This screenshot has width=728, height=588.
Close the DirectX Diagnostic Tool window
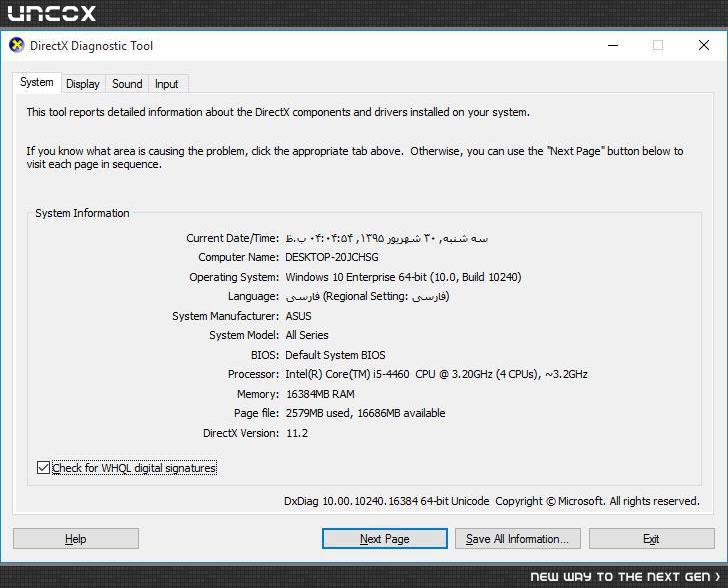click(704, 46)
